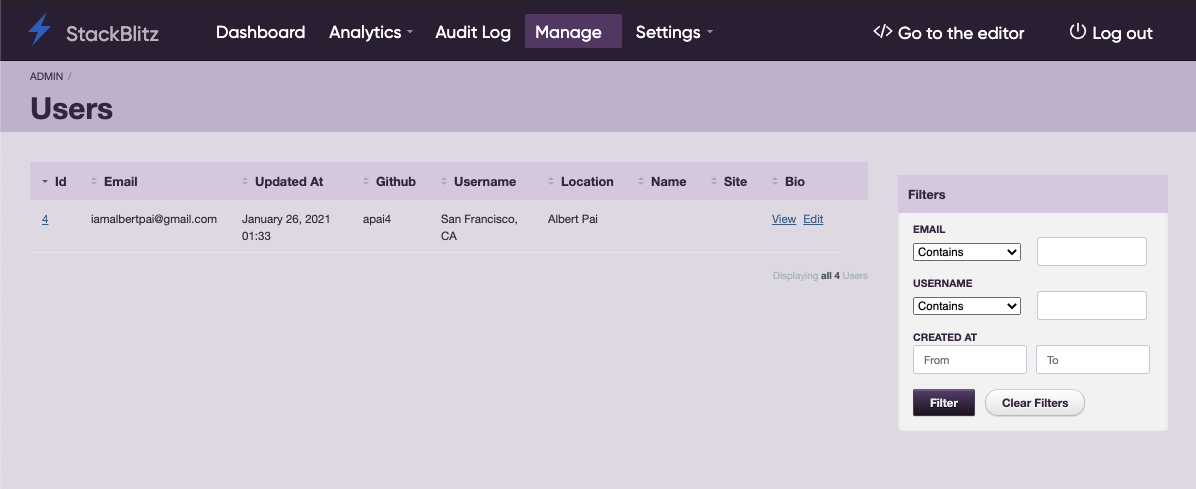Click the StackBlitz lightning bolt logo
The image size is (1196, 489).
tap(40, 31)
